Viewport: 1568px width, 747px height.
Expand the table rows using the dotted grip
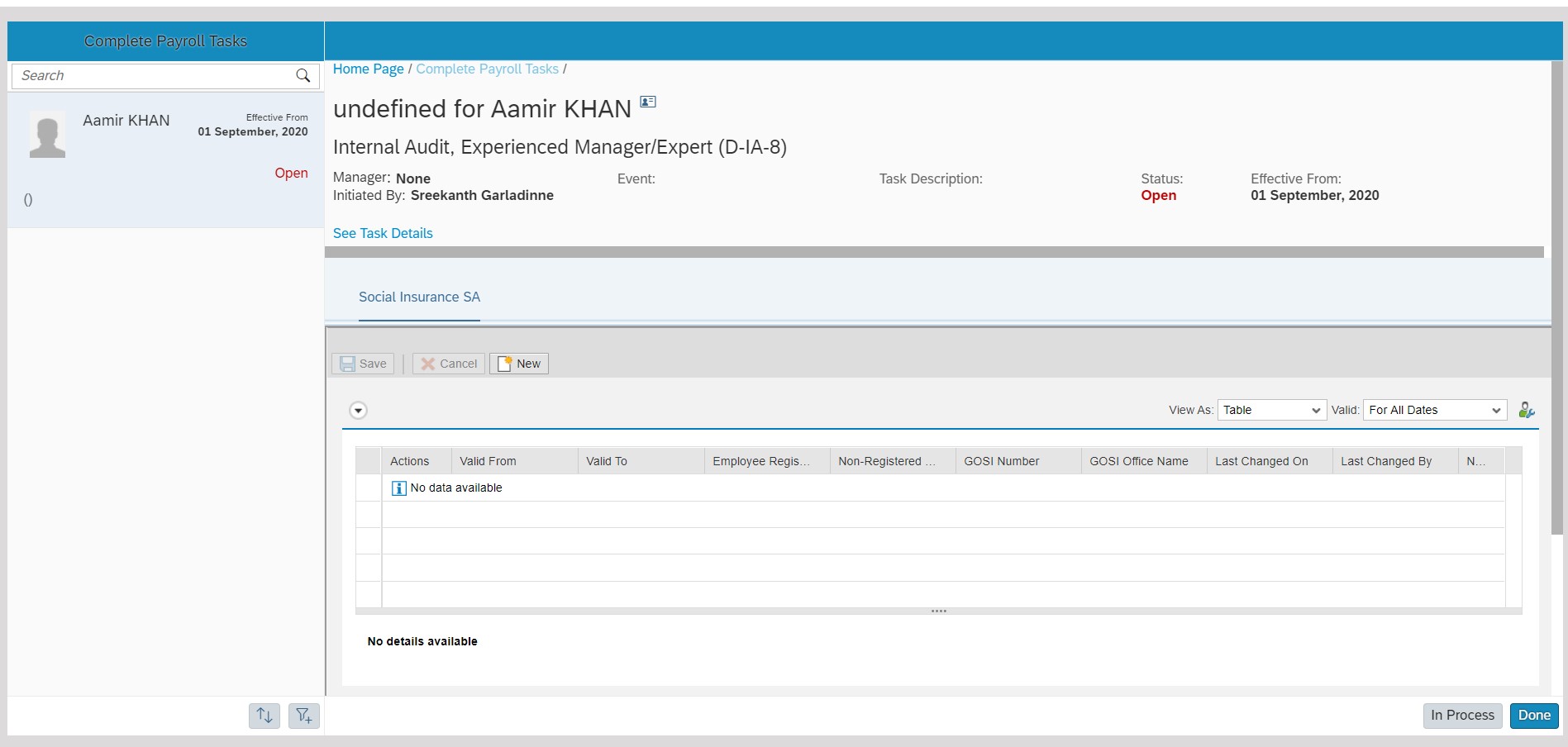pos(938,611)
